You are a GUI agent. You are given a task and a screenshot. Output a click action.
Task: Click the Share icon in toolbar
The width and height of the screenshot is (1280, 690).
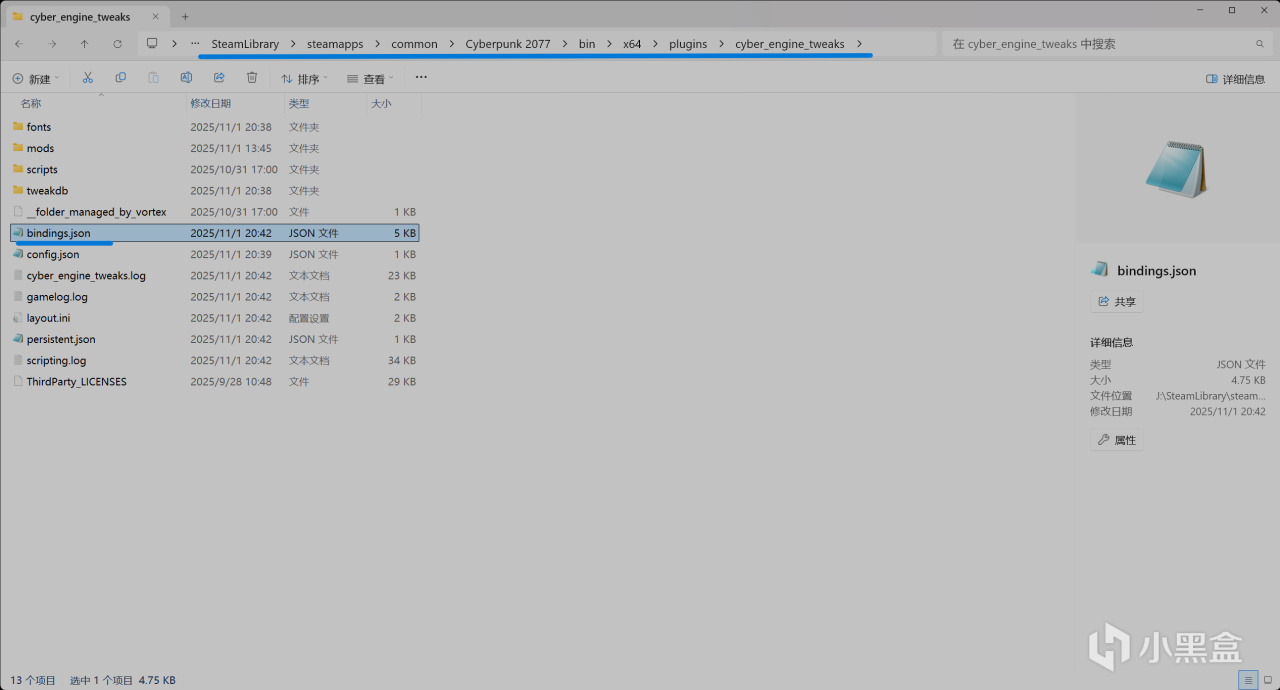(x=219, y=78)
